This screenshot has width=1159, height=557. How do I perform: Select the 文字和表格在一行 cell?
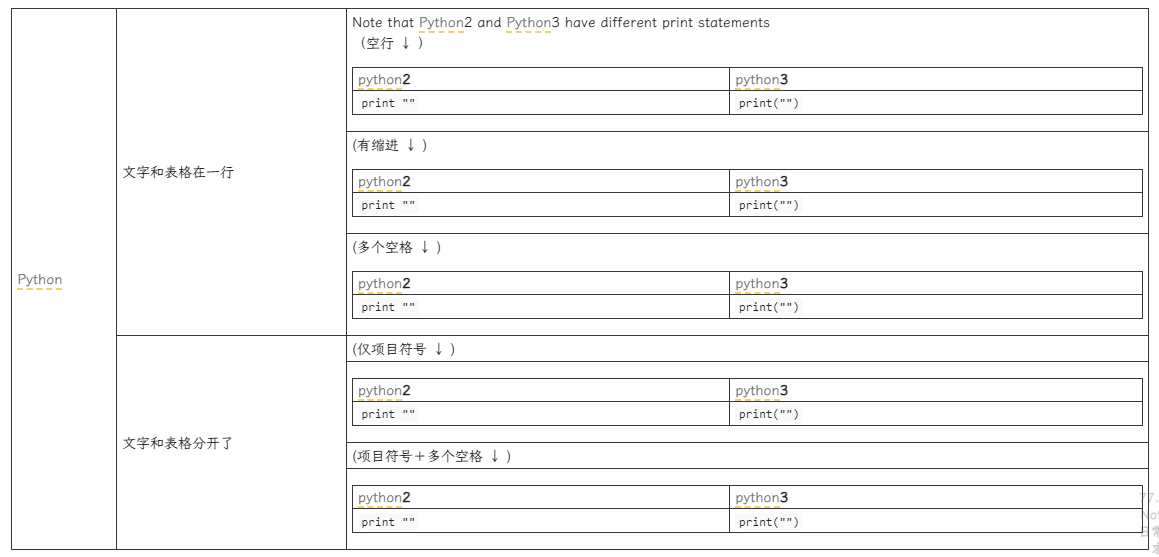coord(178,172)
